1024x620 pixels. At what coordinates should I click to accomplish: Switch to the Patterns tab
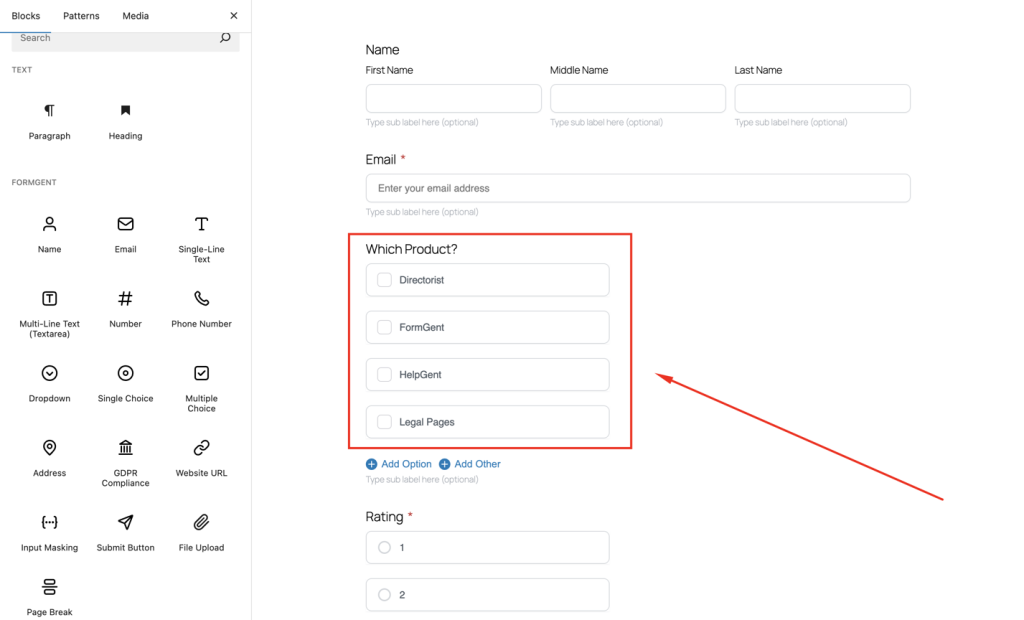coord(81,16)
